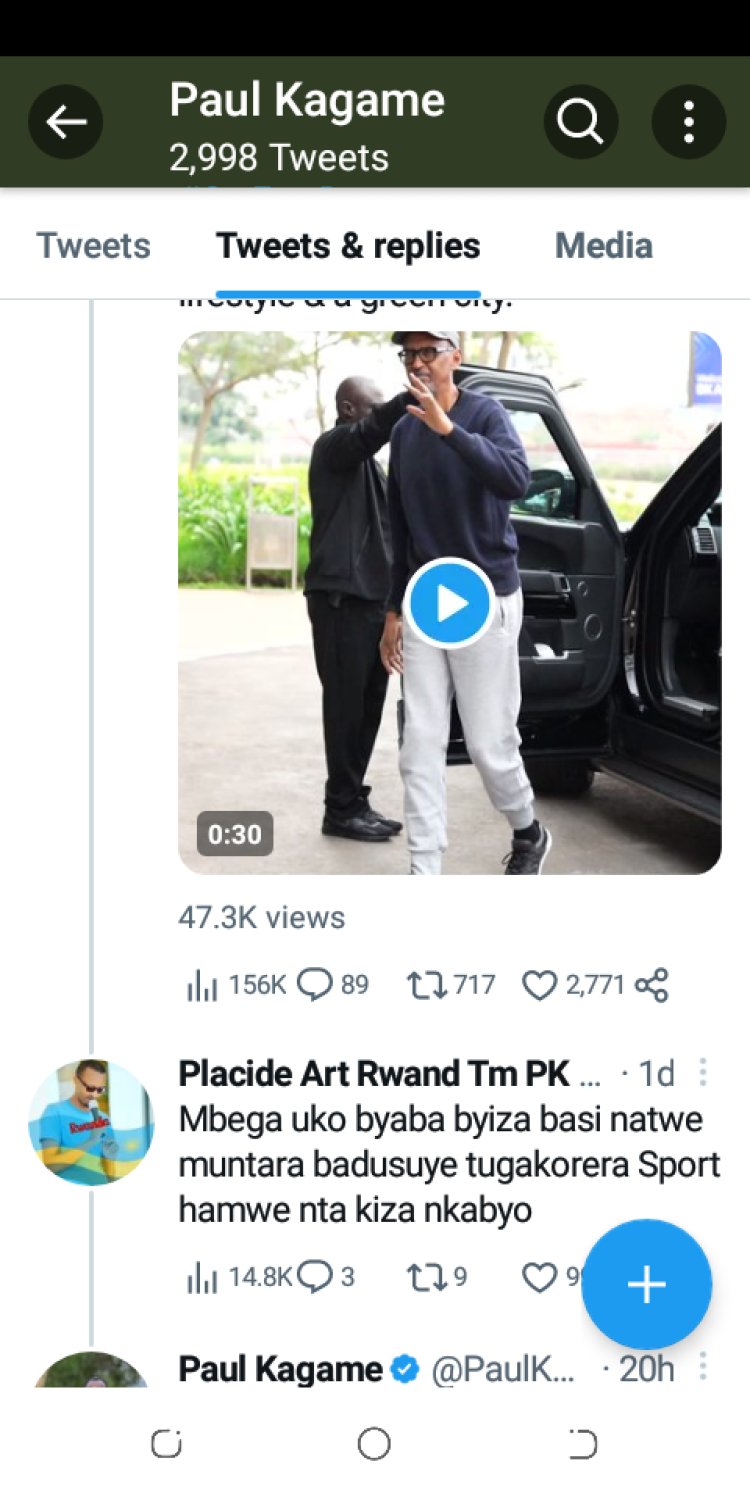Play the 0:30 video

(450, 603)
